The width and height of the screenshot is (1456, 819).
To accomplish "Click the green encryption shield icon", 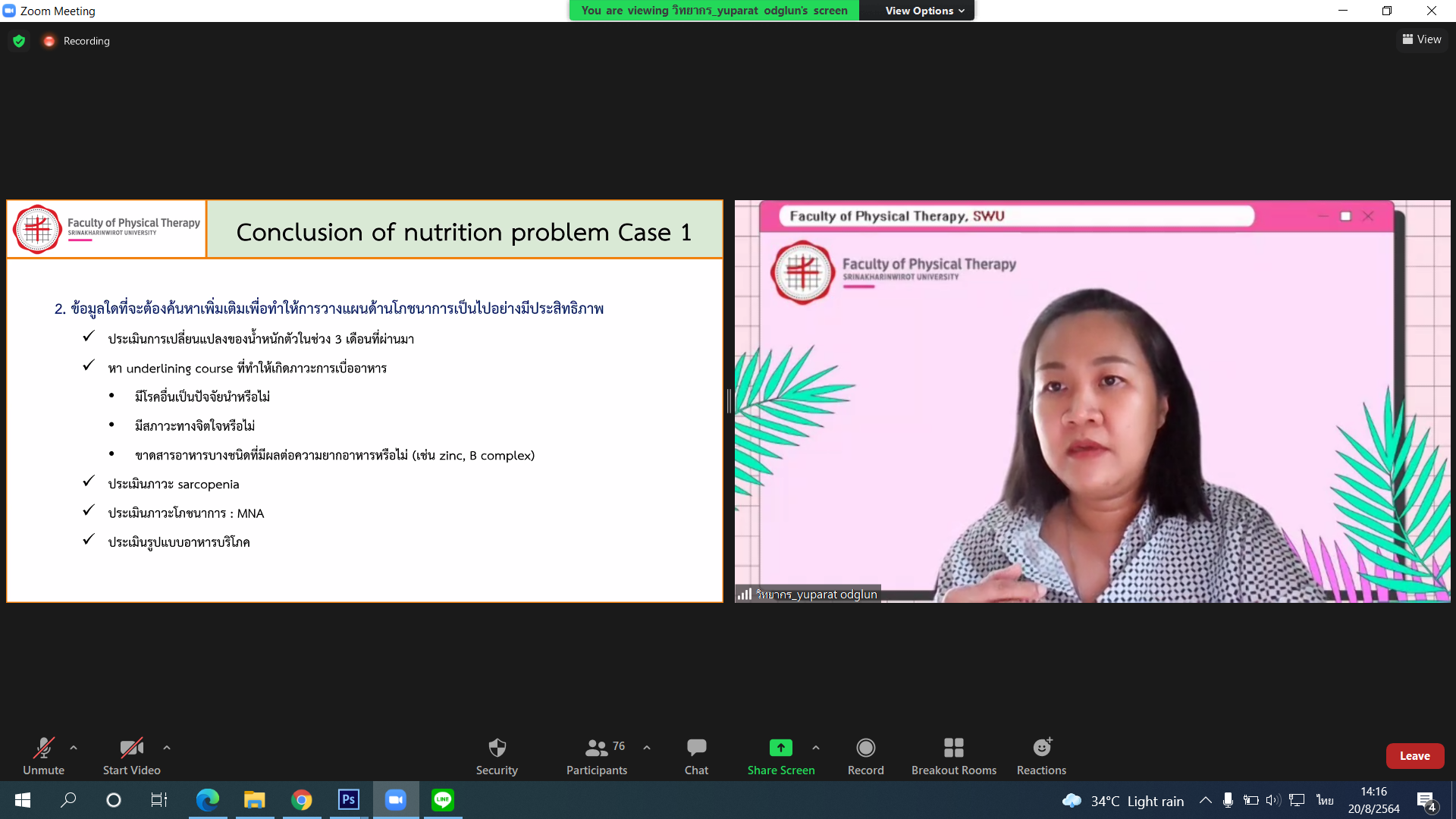I will [x=19, y=41].
